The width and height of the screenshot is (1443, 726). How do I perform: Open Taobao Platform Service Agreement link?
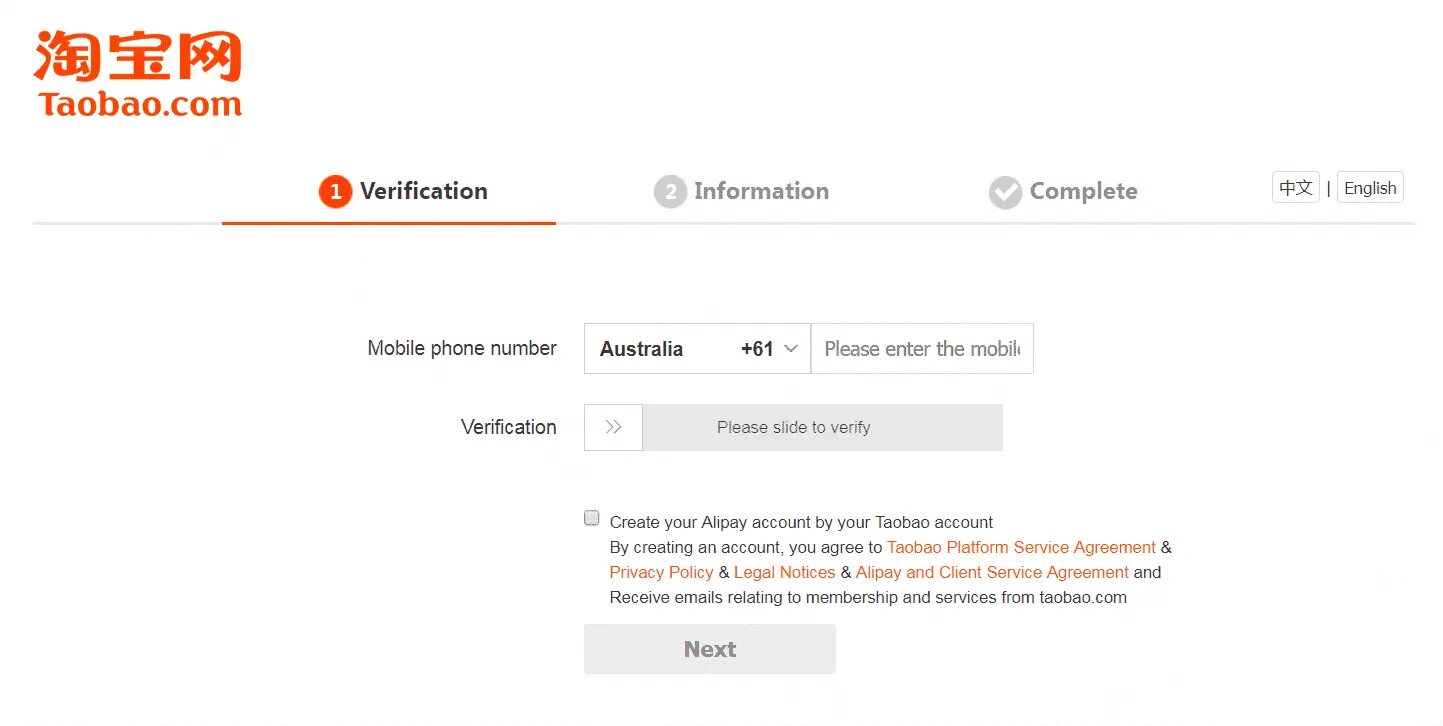coord(1021,547)
